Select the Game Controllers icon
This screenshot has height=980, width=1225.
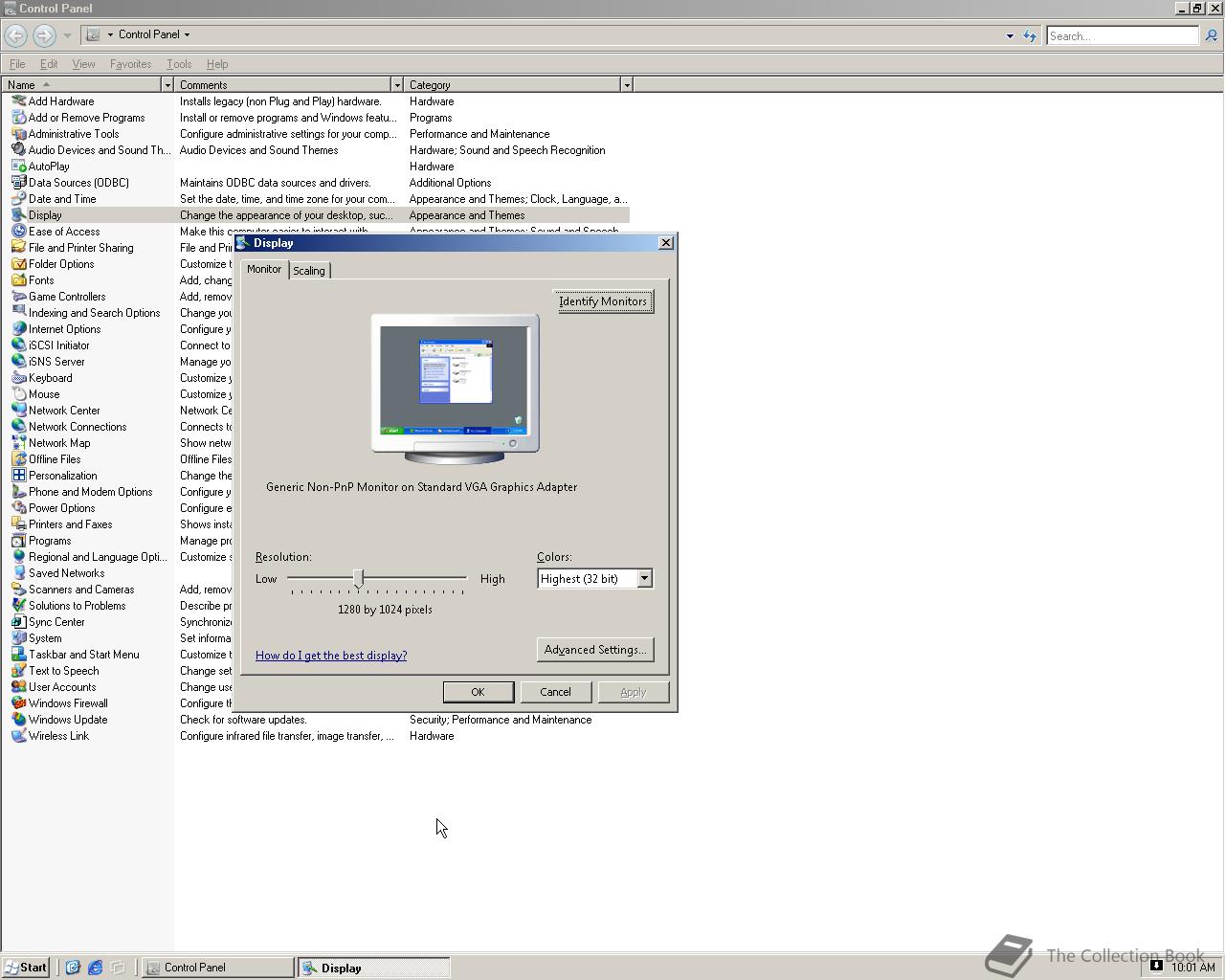pos(18,297)
